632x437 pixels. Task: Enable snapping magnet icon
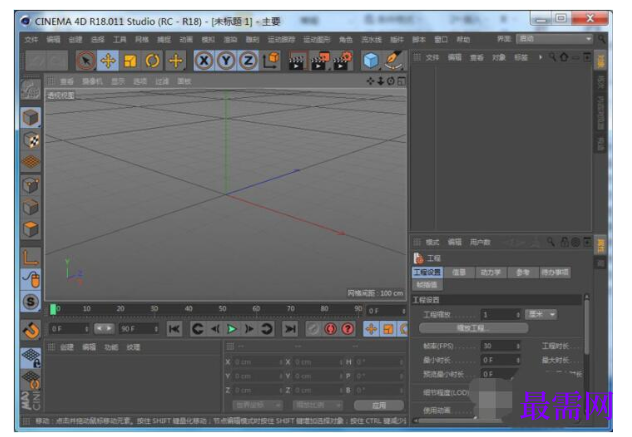pyautogui.click(x=31, y=330)
